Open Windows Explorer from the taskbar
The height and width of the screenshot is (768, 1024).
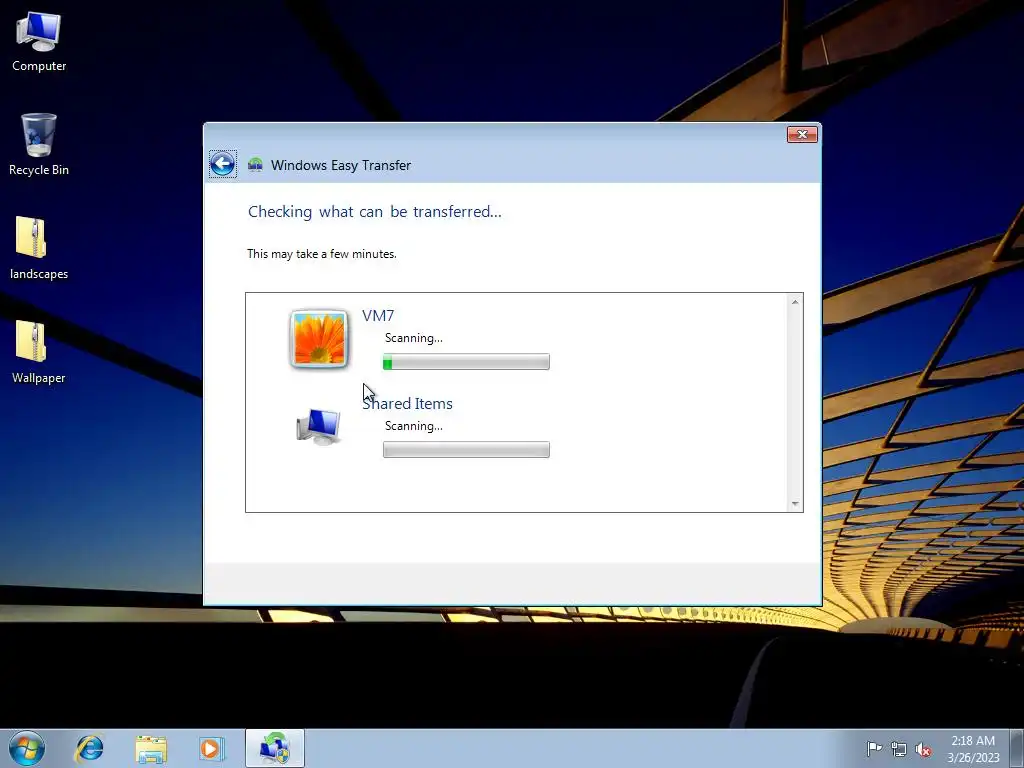pyautogui.click(x=151, y=748)
